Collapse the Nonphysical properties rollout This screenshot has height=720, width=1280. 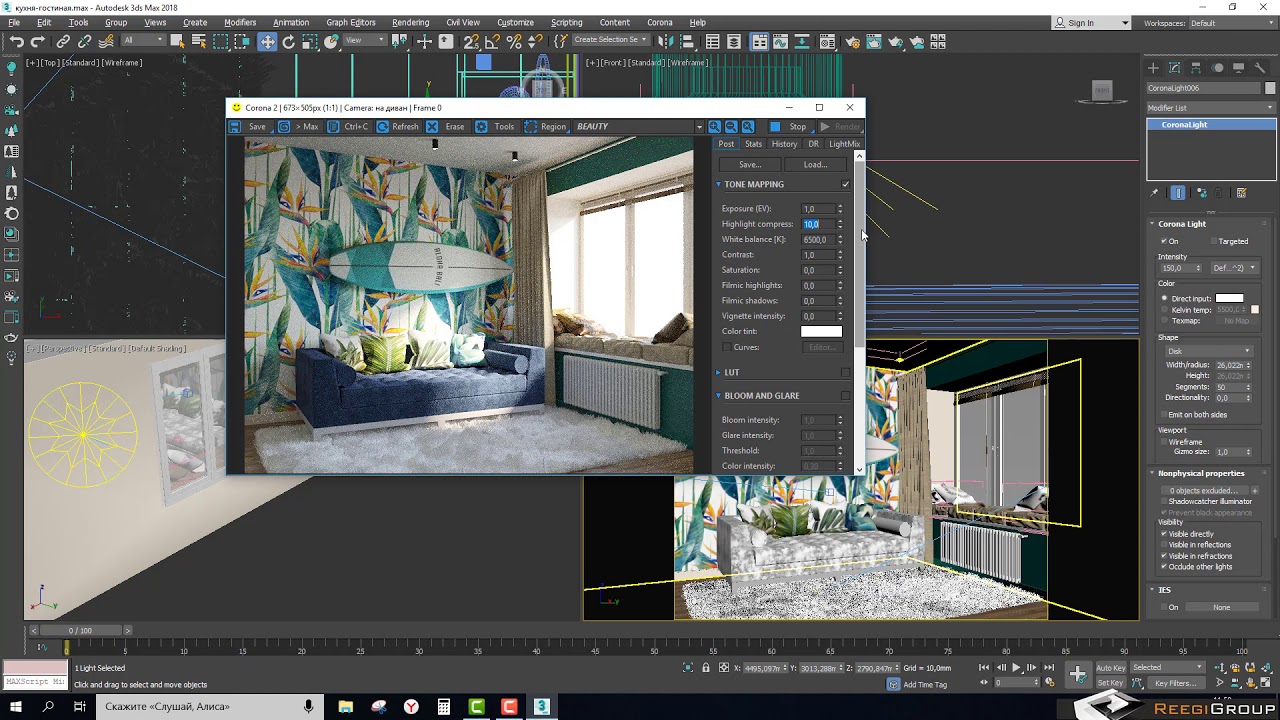(x=1152, y=473)
